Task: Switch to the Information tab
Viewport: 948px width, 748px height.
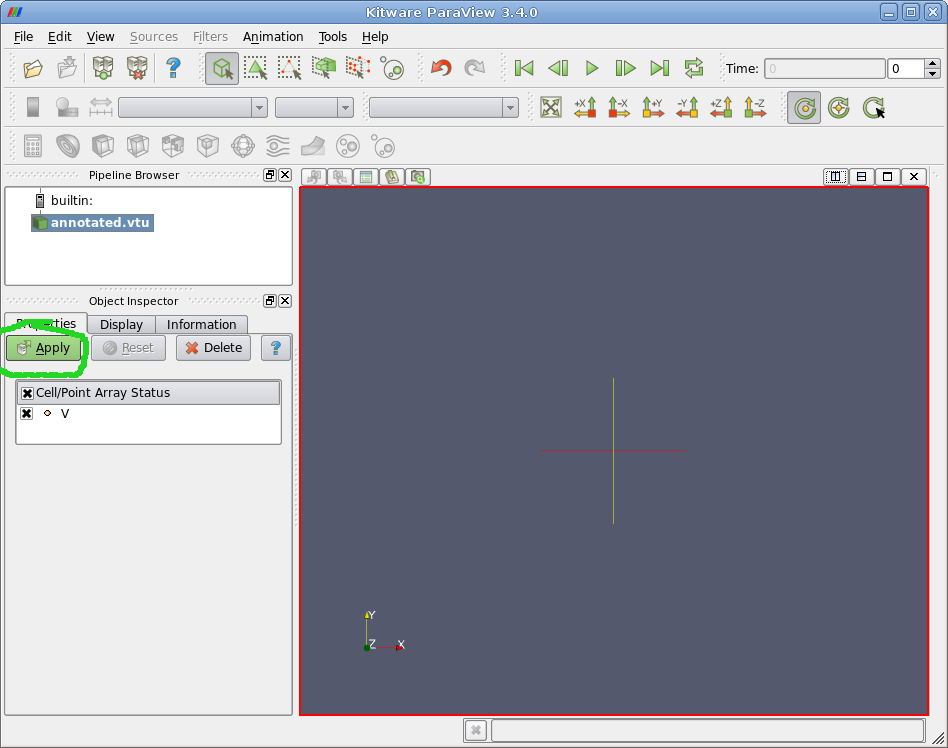Action: point(201,325)
